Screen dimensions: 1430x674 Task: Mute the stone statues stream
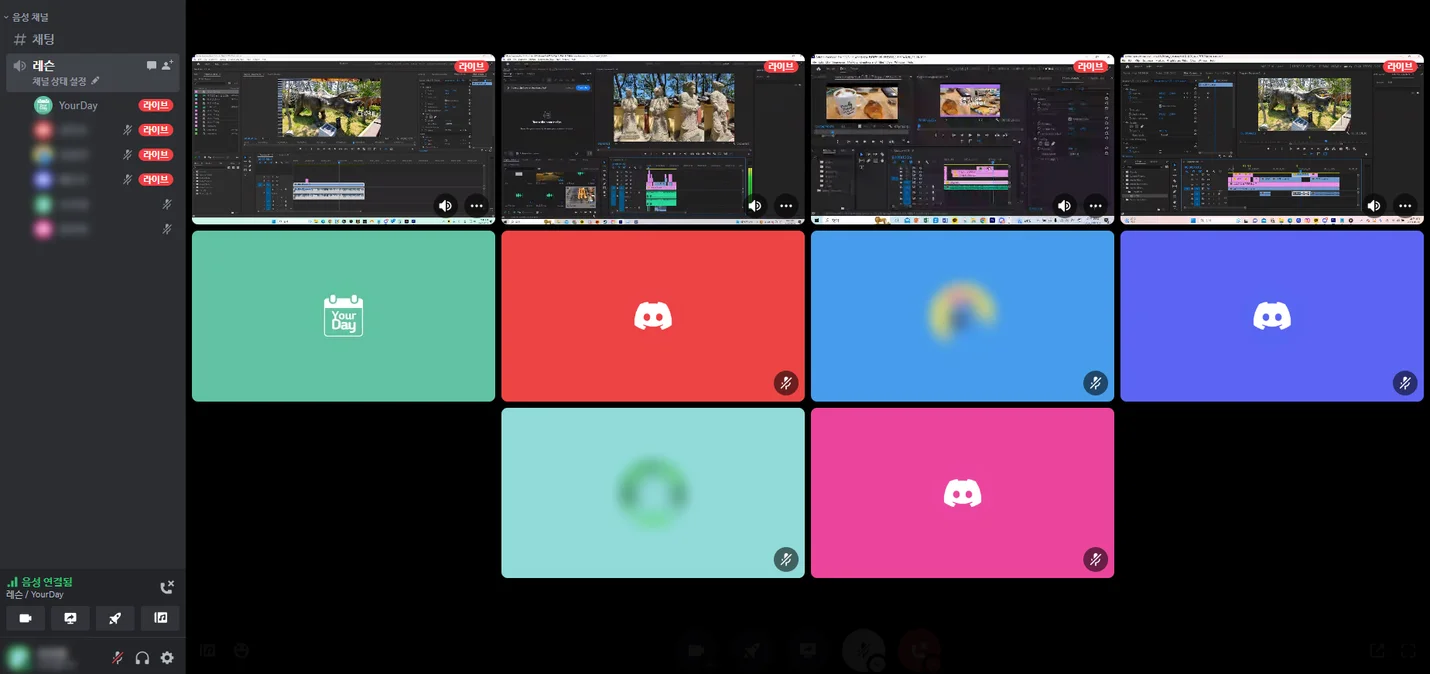tap(755, 205)
